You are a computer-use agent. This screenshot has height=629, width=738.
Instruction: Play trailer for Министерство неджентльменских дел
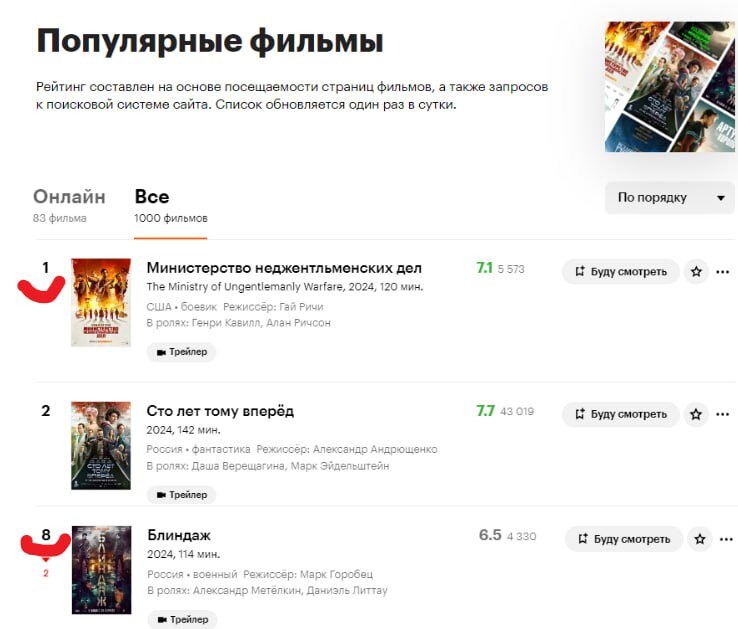(x=182, y=352)
